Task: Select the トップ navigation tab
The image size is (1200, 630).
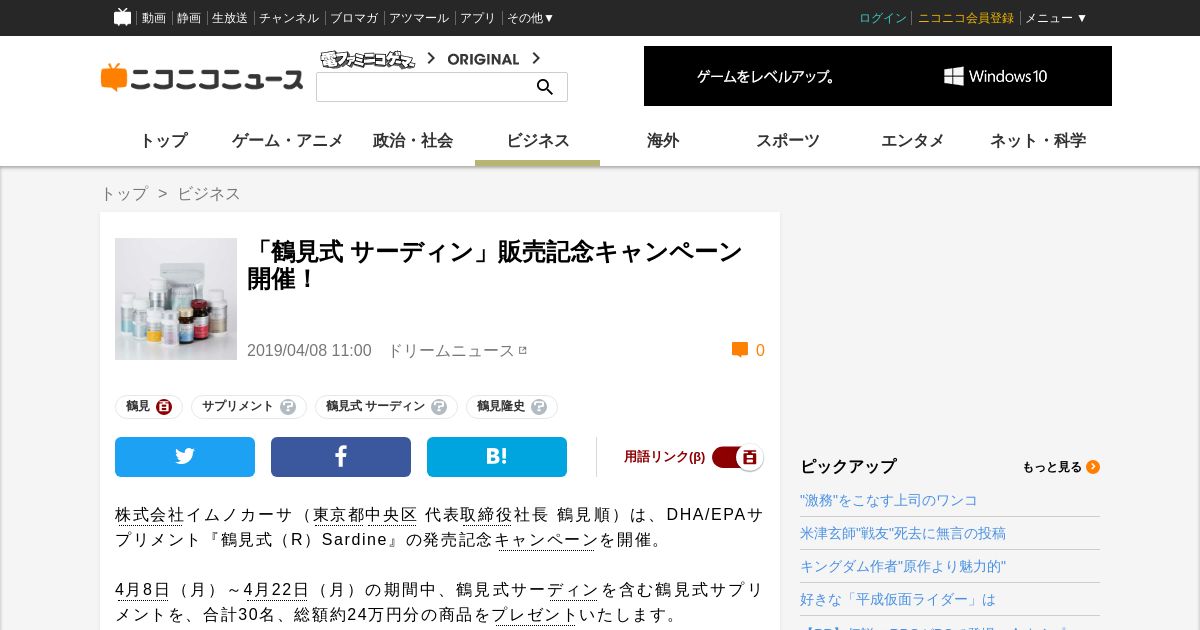Action: click(163, 141)
